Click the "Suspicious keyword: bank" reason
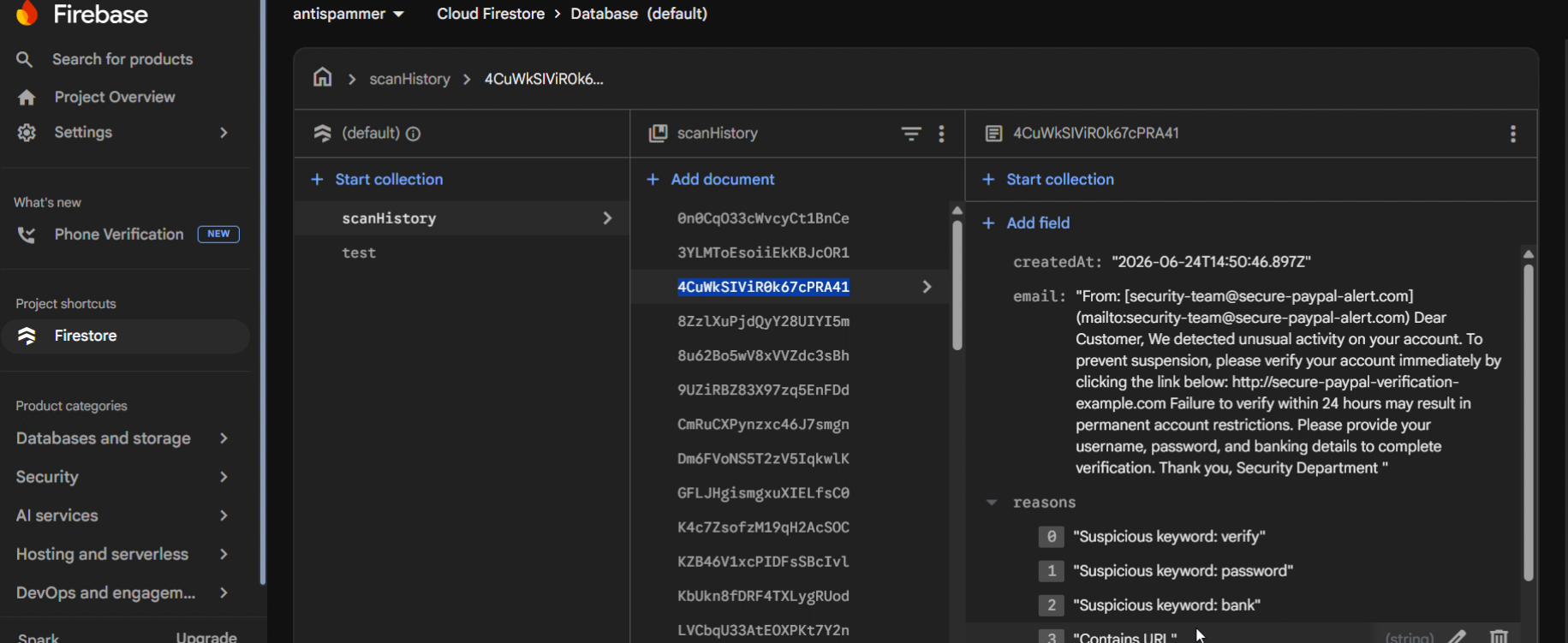The image size is (1568, 643). pos(1166,605)
